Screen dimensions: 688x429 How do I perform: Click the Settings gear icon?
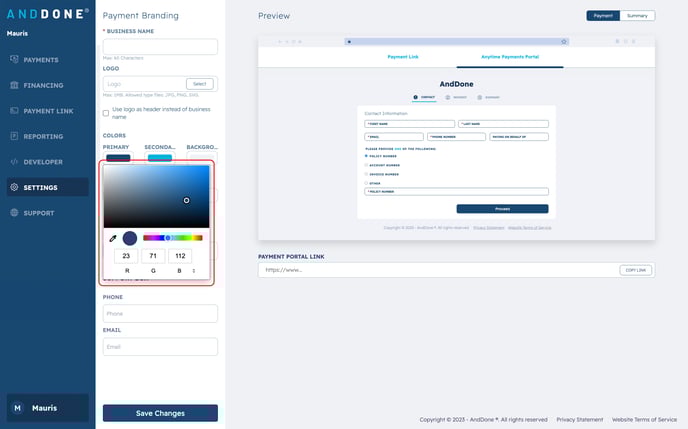click(x=14, y=187)
